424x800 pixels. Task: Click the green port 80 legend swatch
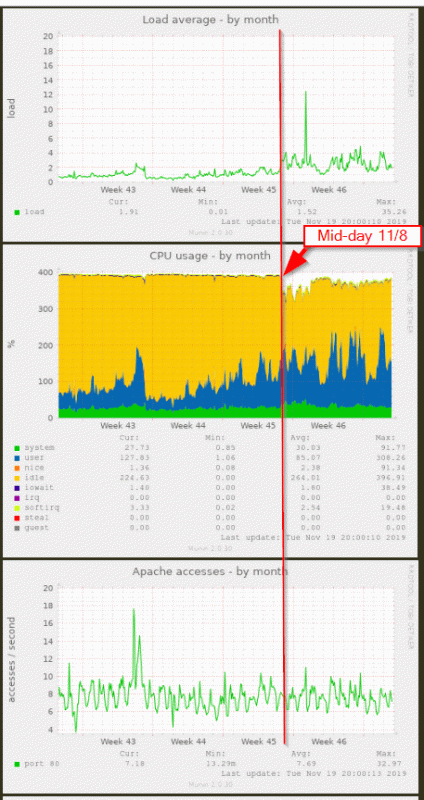(x=17, y=764)
